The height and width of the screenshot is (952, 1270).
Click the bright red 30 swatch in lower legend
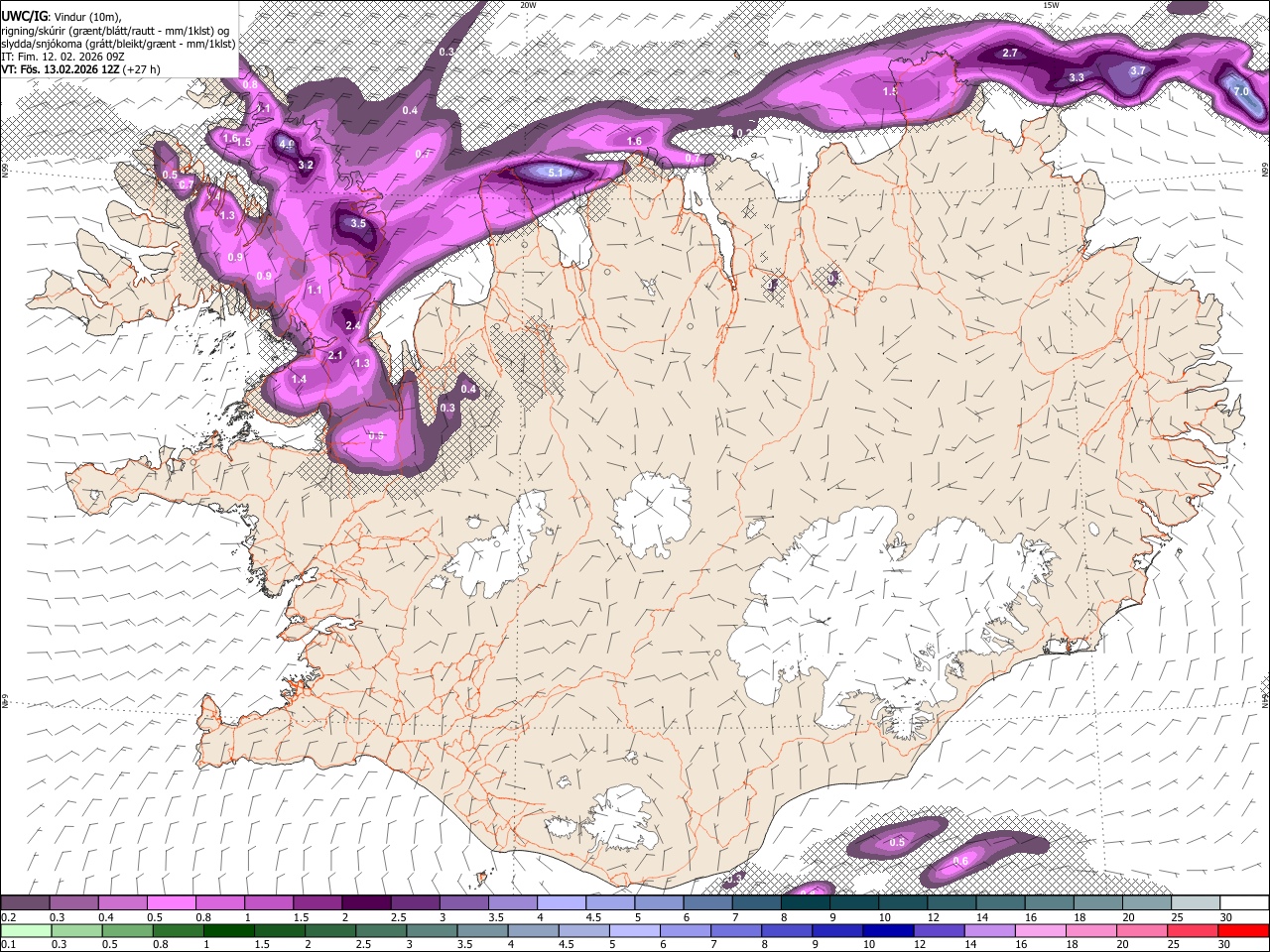[1244, 930]
